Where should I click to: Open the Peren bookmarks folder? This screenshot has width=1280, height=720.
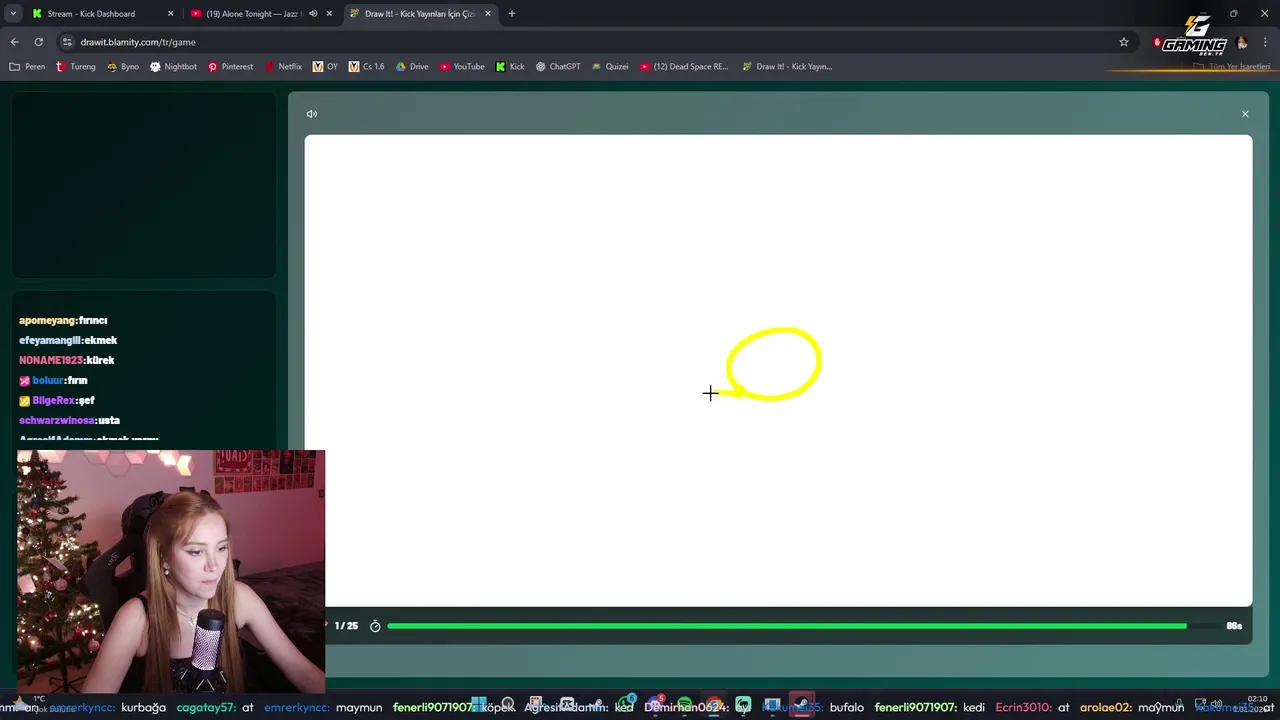coord(28,66)
